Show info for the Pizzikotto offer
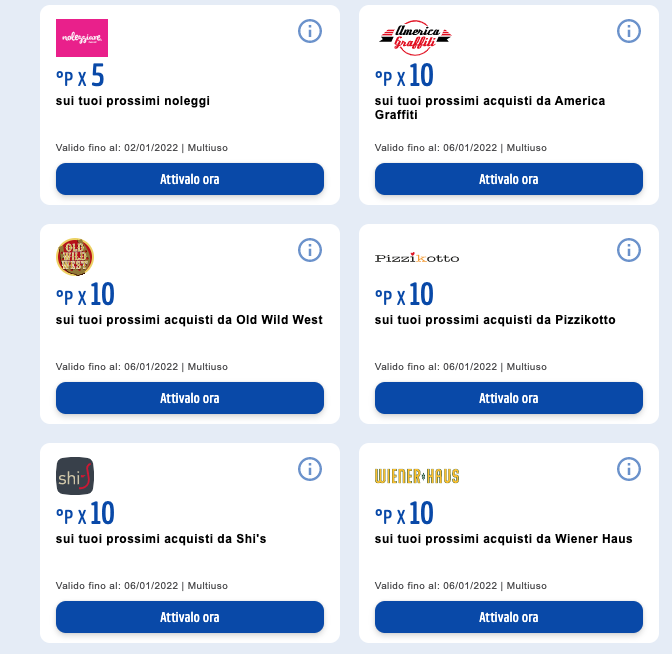 point(629,250)
